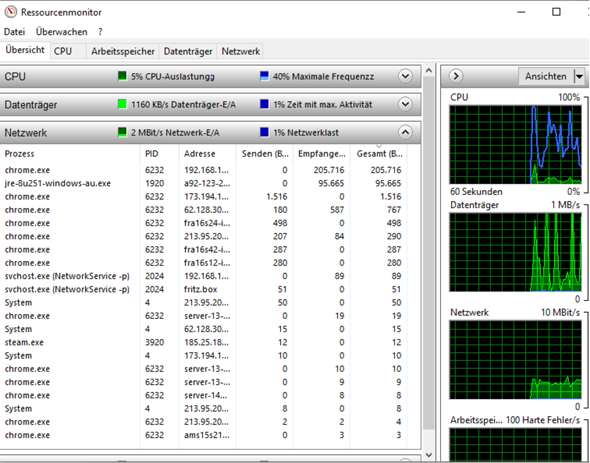Screen dimensions: 590x463
Task: Select chrome.exe row with 205.716 total
Action: pyautogui.click(x=203, y=170)
